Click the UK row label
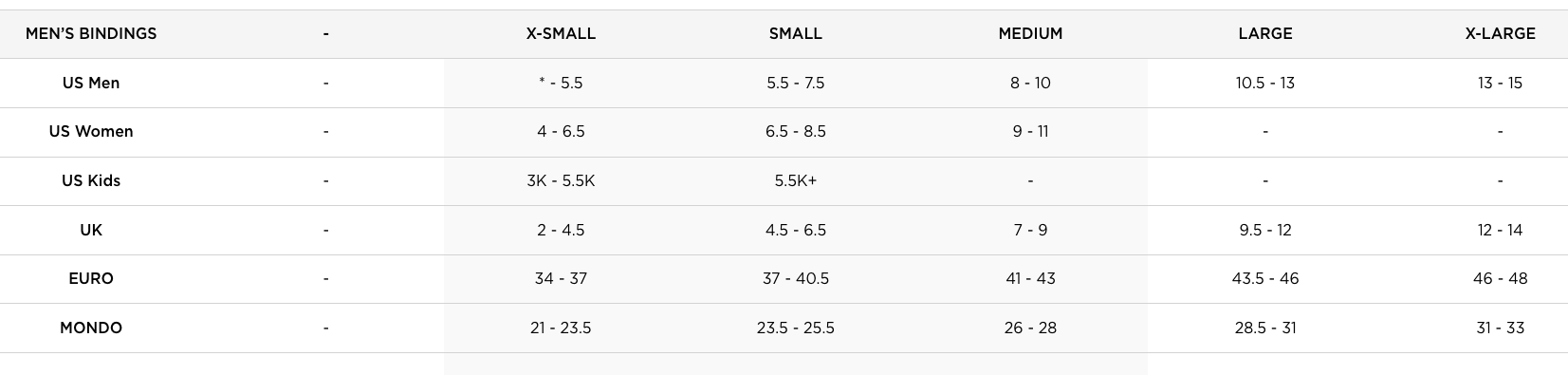Image resolution: width=1568 pixels, height=375 pixels. tap(91, 230)
